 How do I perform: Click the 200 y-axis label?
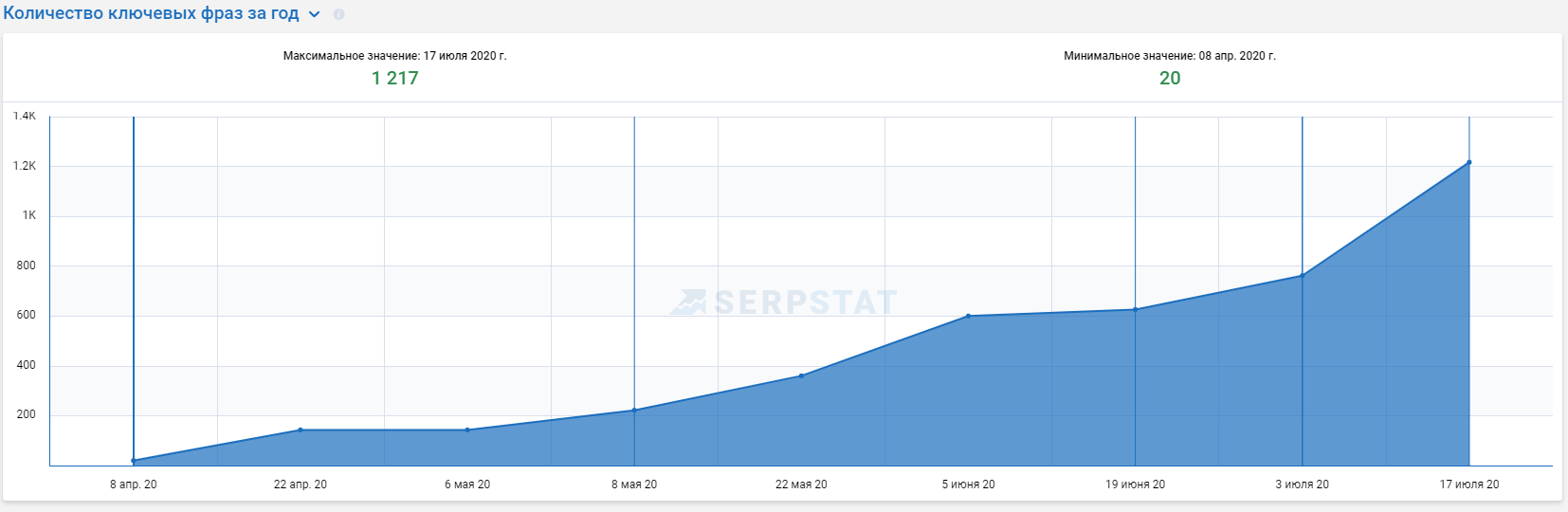[27, 414]
